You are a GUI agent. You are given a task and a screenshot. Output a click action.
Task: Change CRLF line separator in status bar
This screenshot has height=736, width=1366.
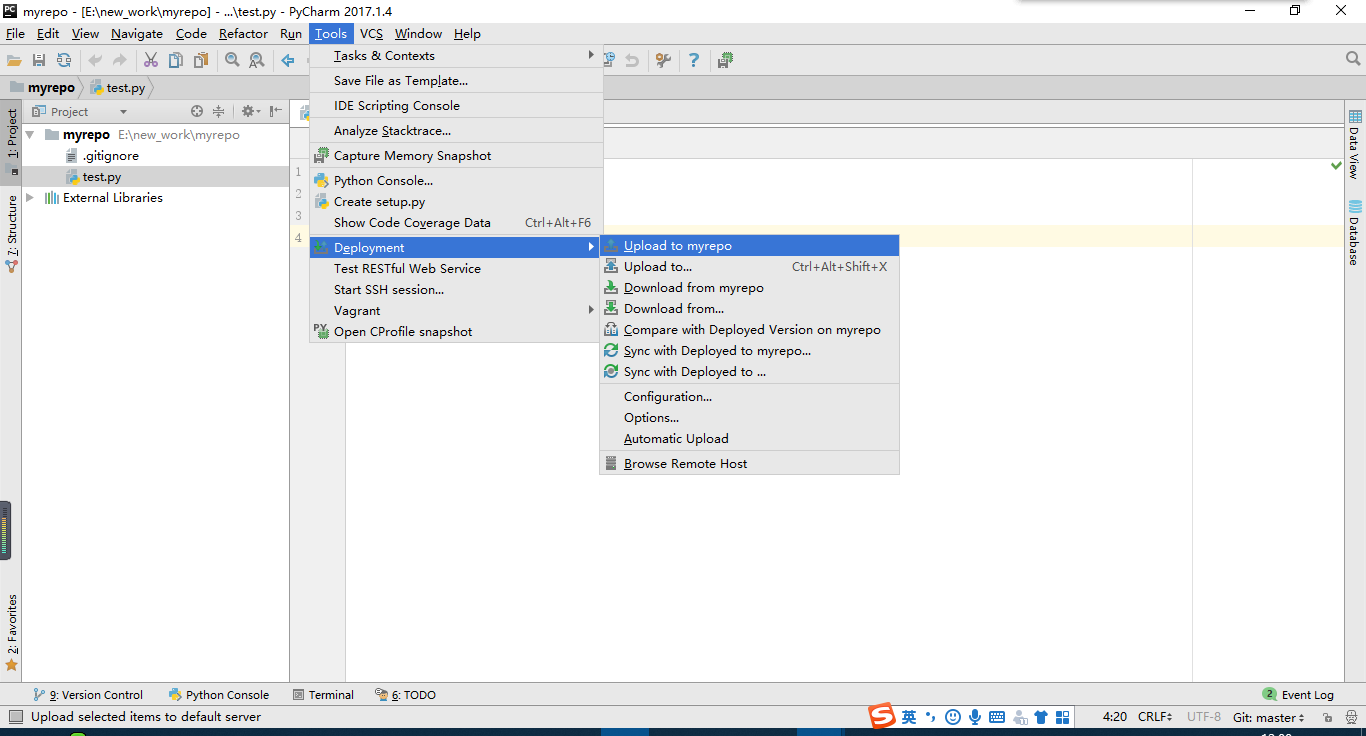click(1155, 717)
